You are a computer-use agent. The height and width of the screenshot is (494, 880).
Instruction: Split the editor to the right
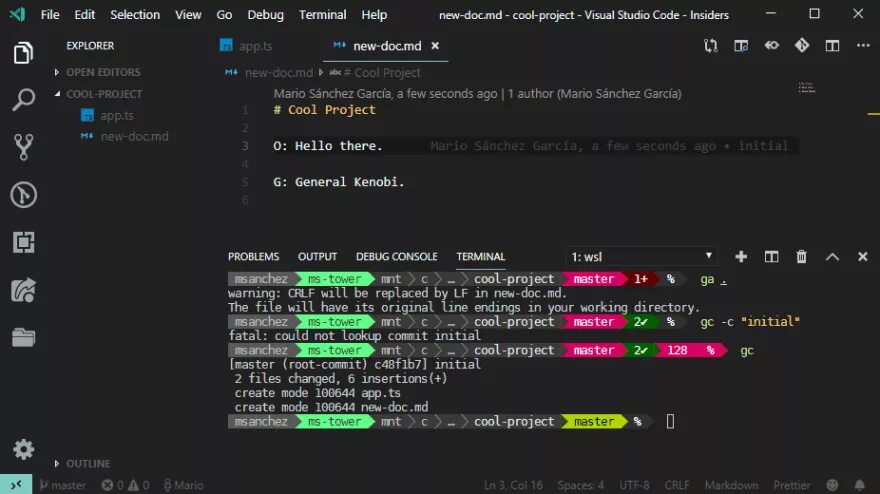pyautogui.click(x=832, y=46)
